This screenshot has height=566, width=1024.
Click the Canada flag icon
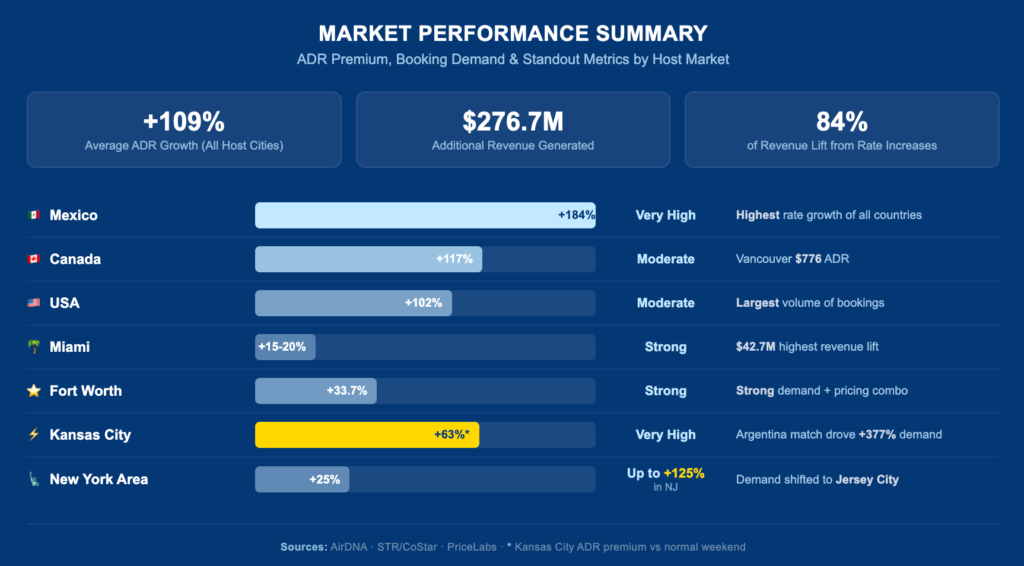tap(34, 259)
